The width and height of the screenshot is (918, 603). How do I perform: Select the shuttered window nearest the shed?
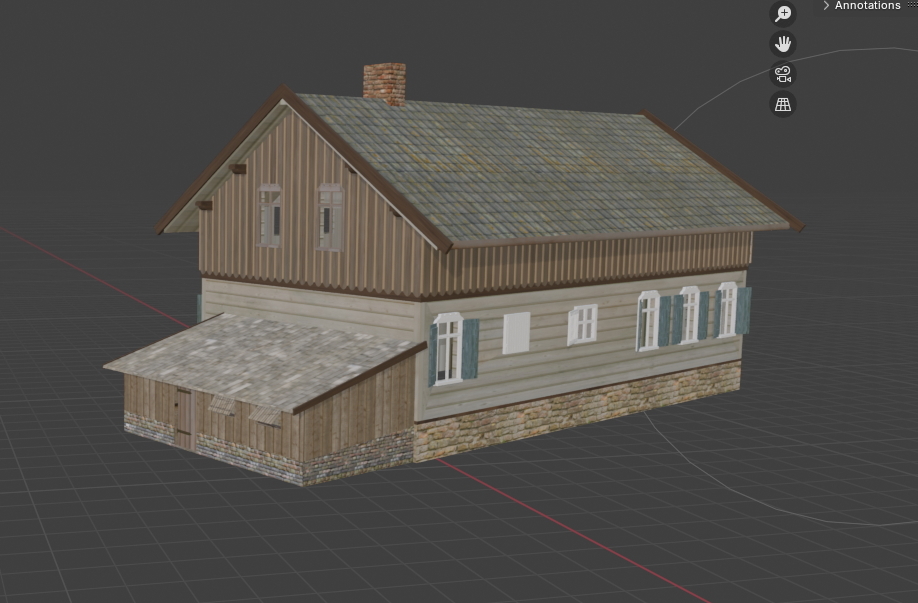point(448,348)
